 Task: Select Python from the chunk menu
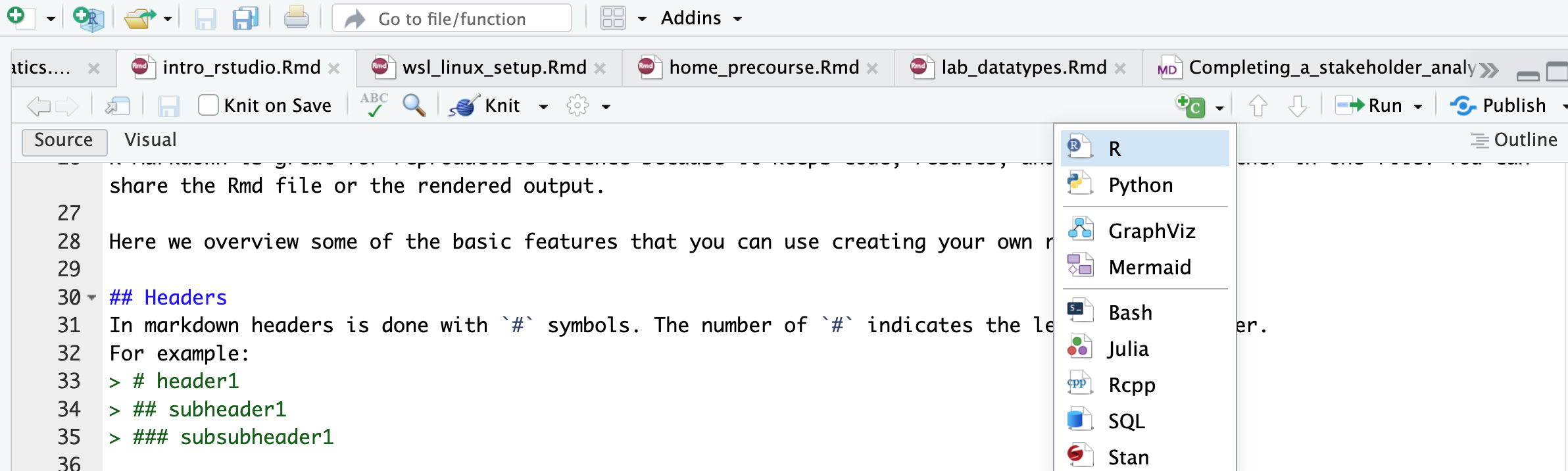pyautogui.click(x=1140, y=186)
